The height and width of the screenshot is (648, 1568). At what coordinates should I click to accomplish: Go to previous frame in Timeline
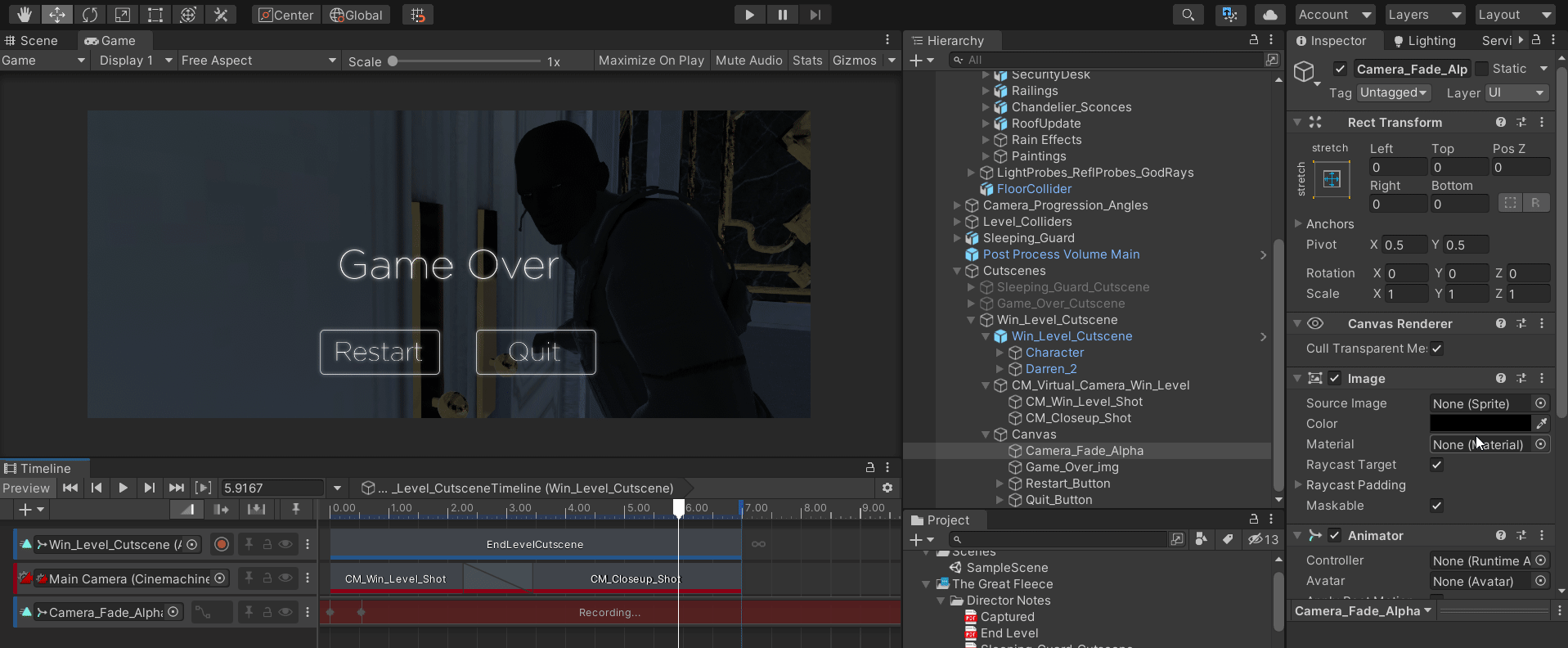point(97,488)
